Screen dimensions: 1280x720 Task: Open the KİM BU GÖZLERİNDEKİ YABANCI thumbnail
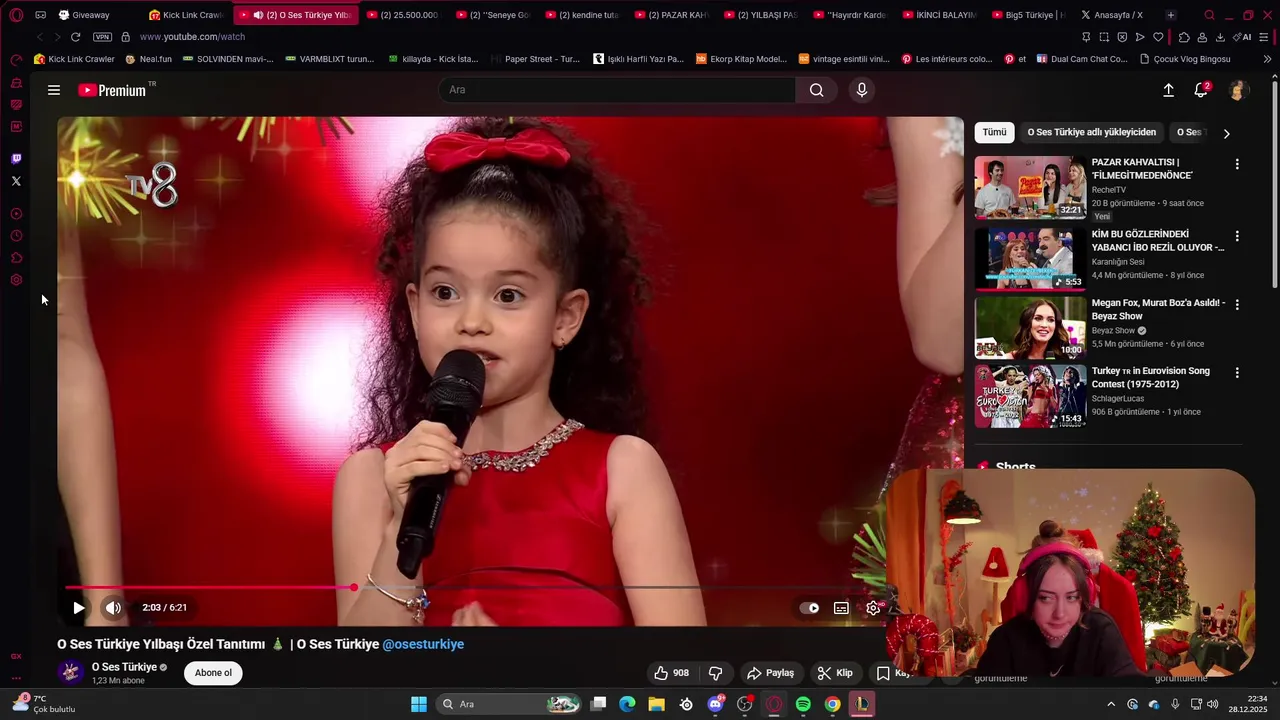1030,259
